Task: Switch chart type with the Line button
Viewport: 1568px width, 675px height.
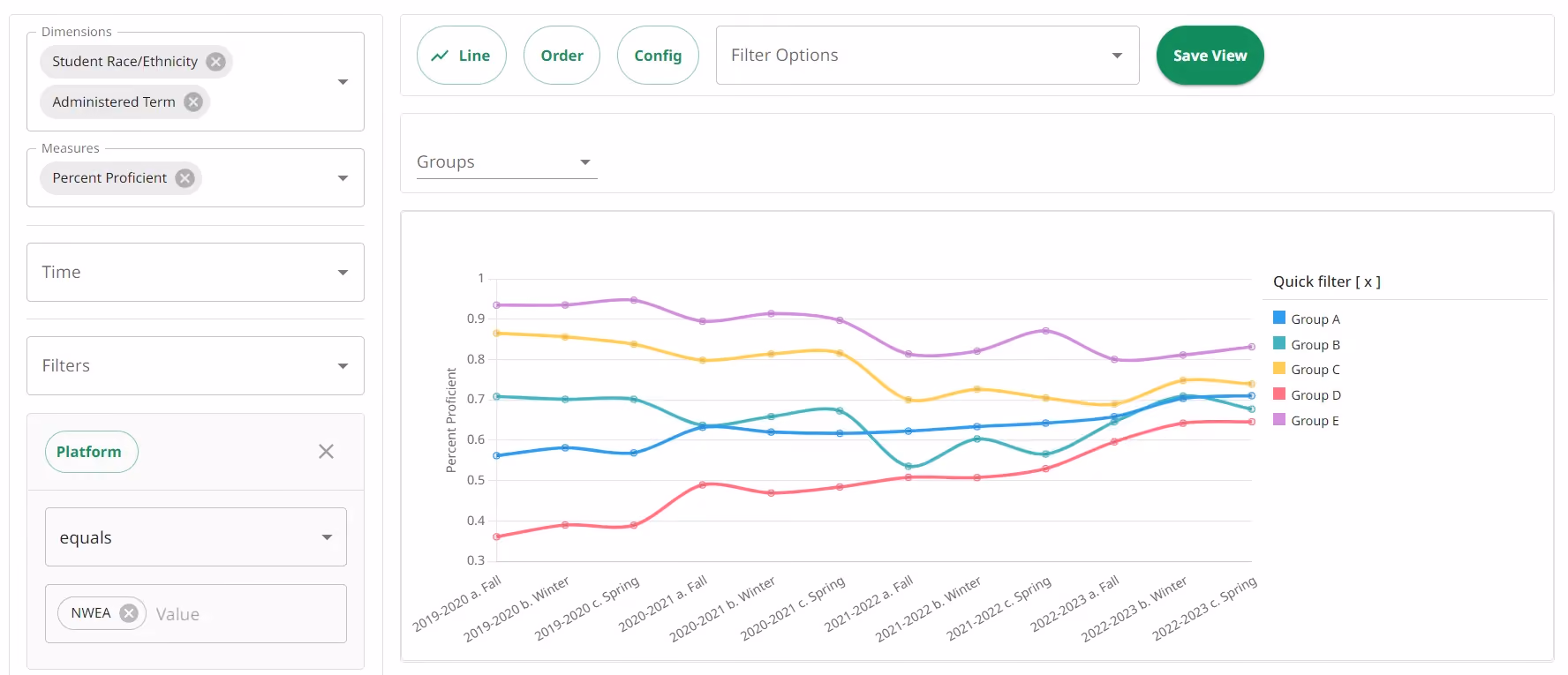Action: coord(462,56)
